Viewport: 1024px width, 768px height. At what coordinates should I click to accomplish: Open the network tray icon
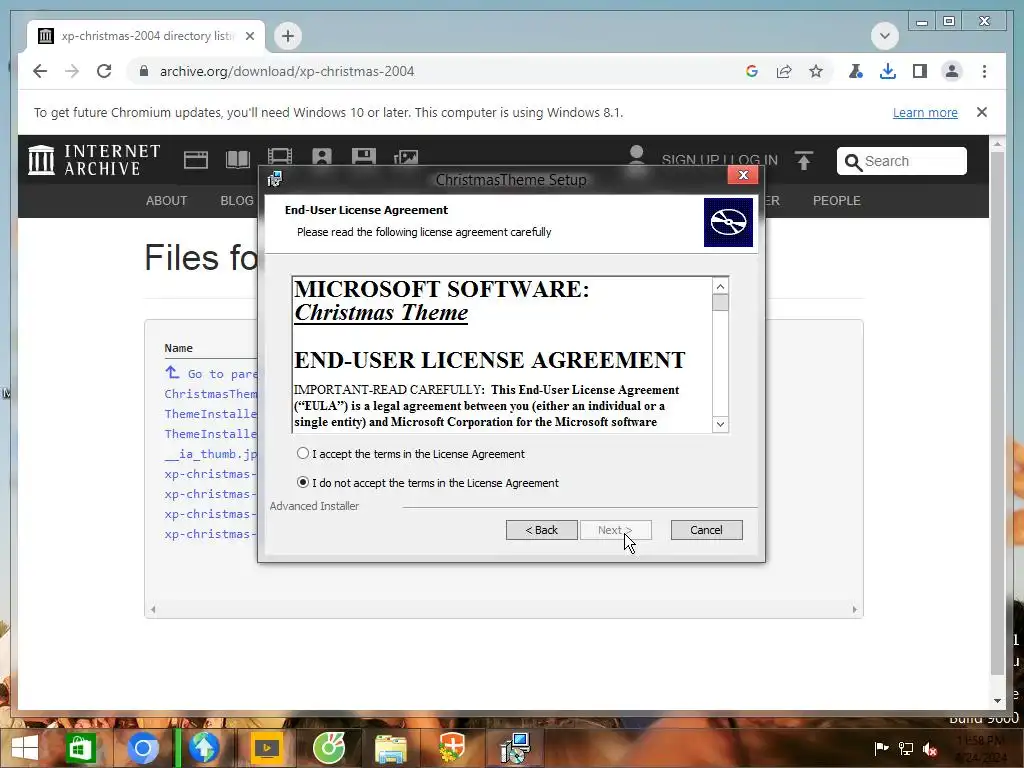click(x=906, y=749)
